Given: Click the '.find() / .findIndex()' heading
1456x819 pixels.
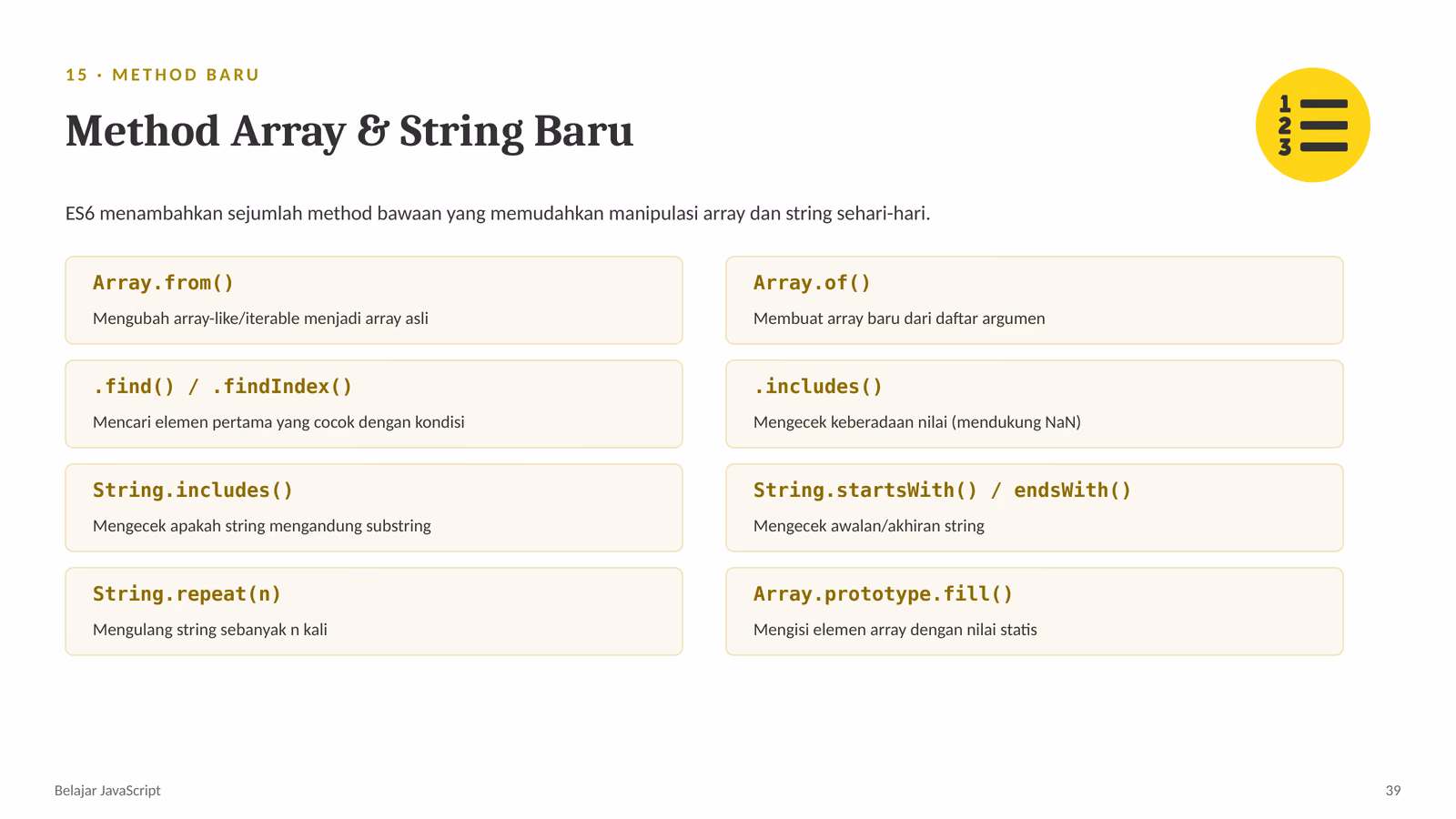Looking at the screenshot, I should [x=223, y=387].
